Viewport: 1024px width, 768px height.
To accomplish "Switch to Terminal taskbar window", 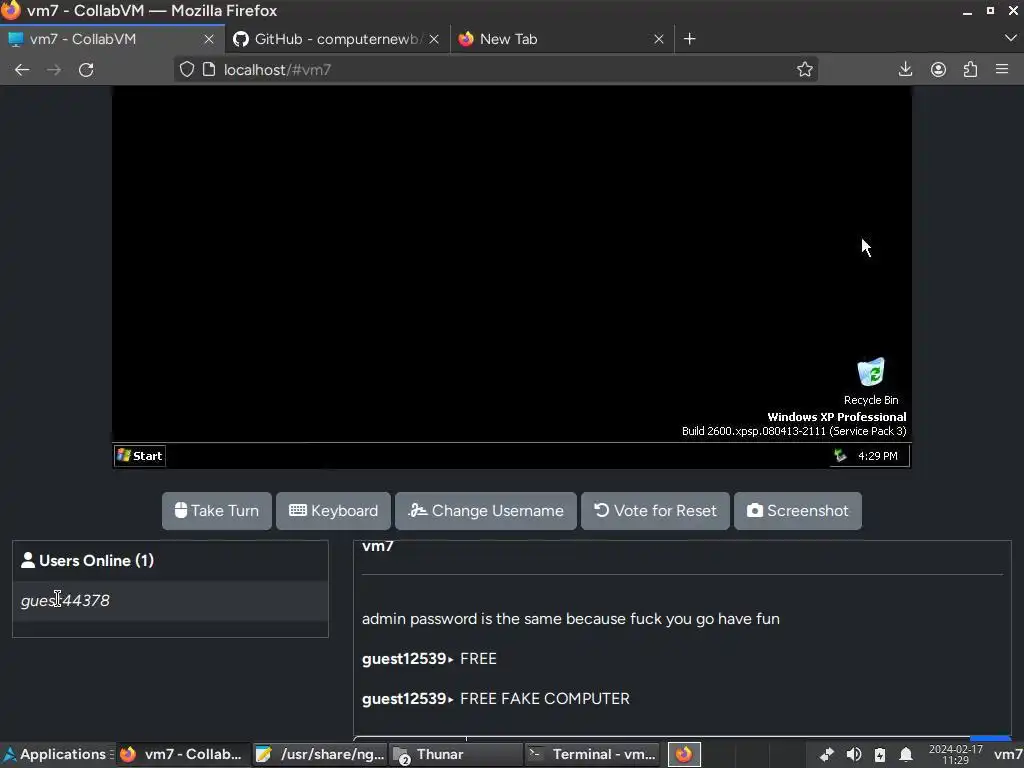I will click(592, 754).
